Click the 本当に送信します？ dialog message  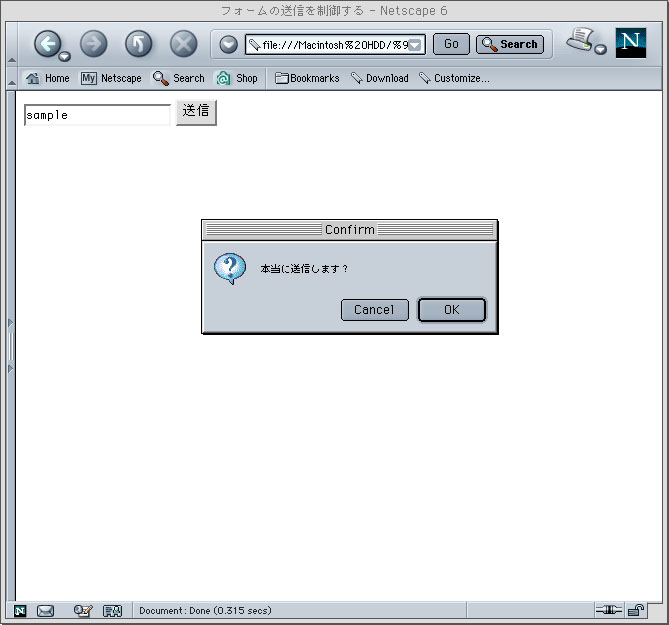click(304, 269)
